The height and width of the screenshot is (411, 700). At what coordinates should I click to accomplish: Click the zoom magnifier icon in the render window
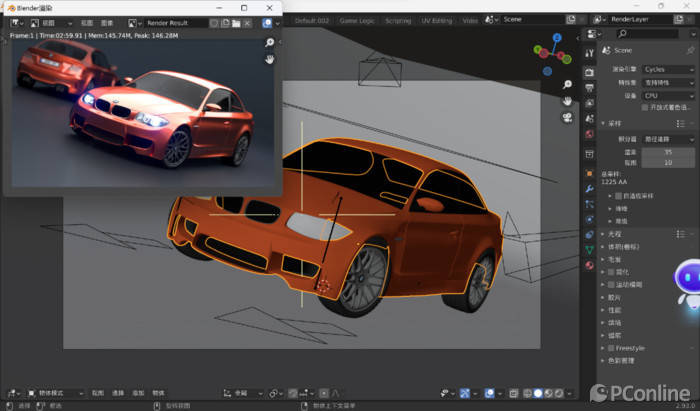point(270,43)
